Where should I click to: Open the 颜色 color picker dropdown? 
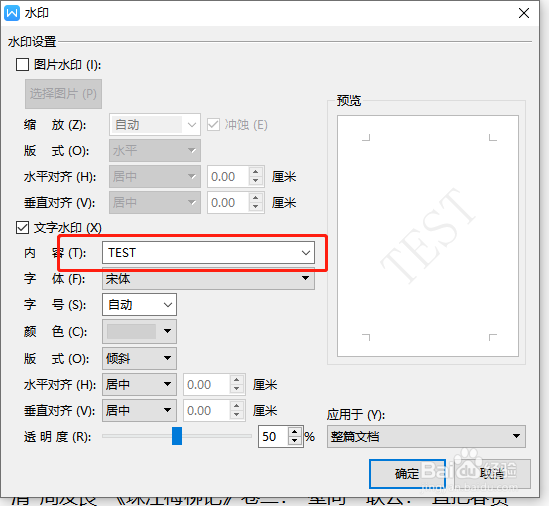point(139,331)
